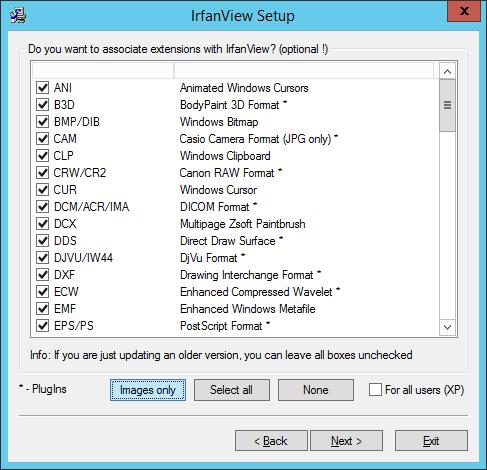Uncheck the DCX checkbox

click(42, 224)
